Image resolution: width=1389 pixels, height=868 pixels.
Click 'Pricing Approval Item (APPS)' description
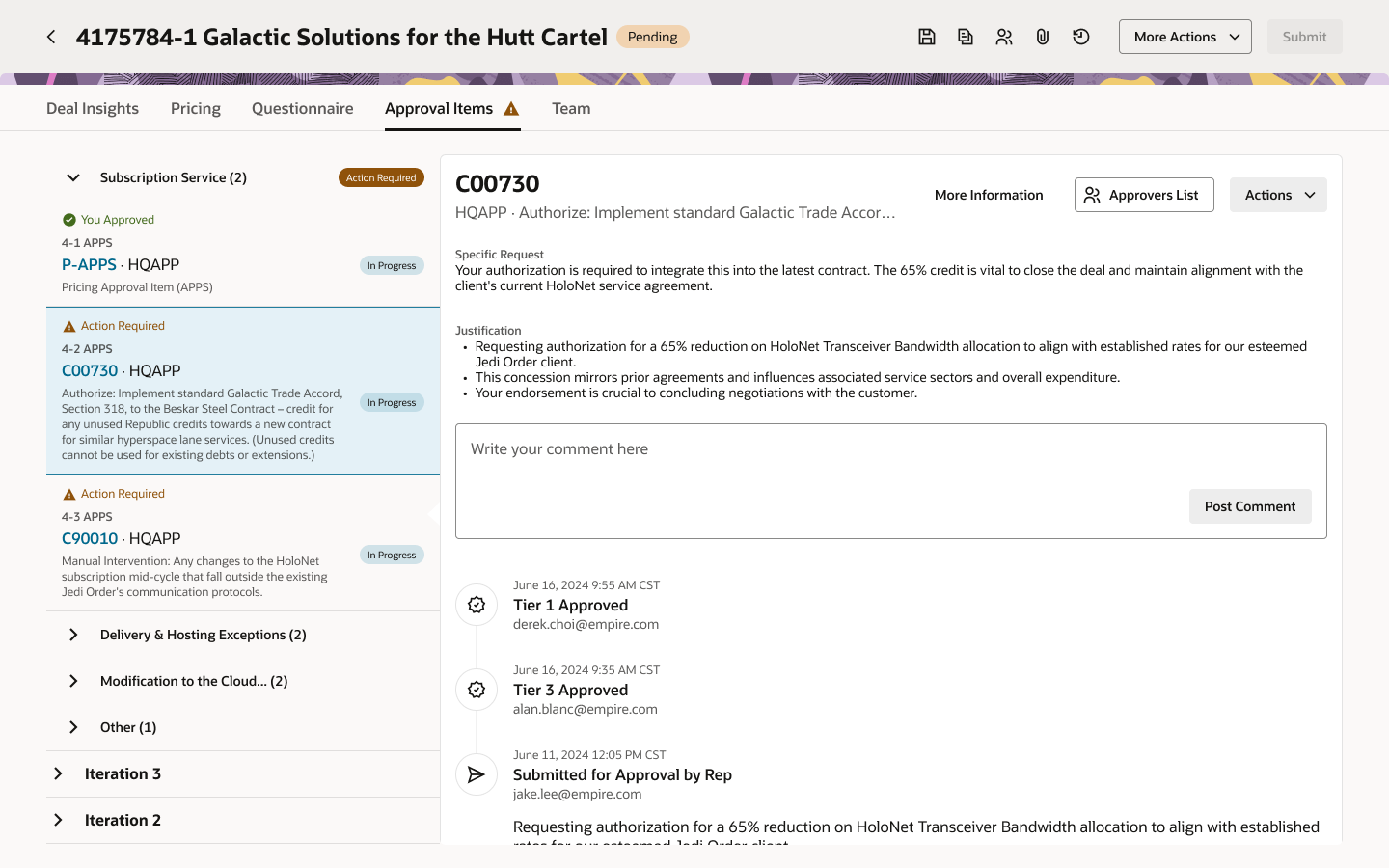coord(137,287)
